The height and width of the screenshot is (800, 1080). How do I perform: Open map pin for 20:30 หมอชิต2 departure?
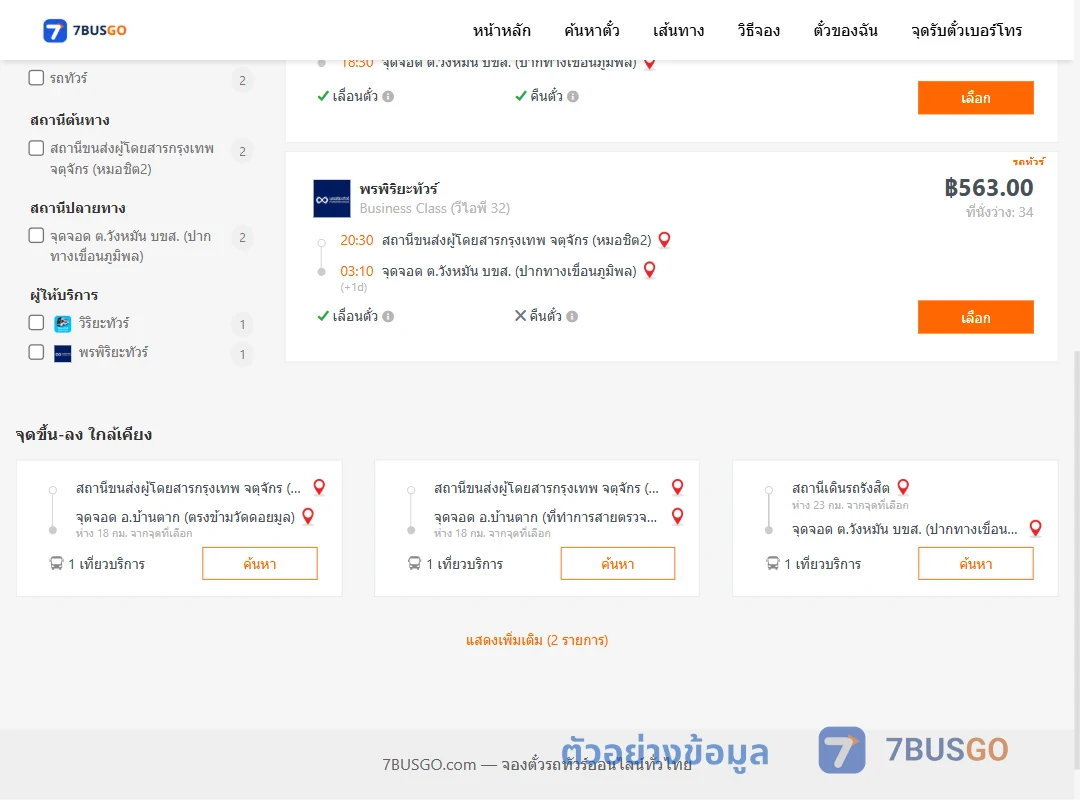point(665,240)
